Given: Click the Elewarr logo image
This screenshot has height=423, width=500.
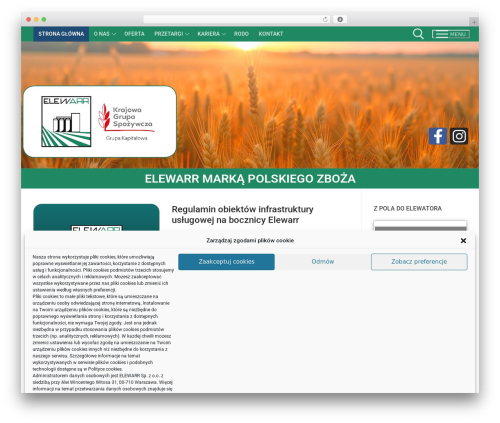Looking at the screenshot, I should click(66, 121).
